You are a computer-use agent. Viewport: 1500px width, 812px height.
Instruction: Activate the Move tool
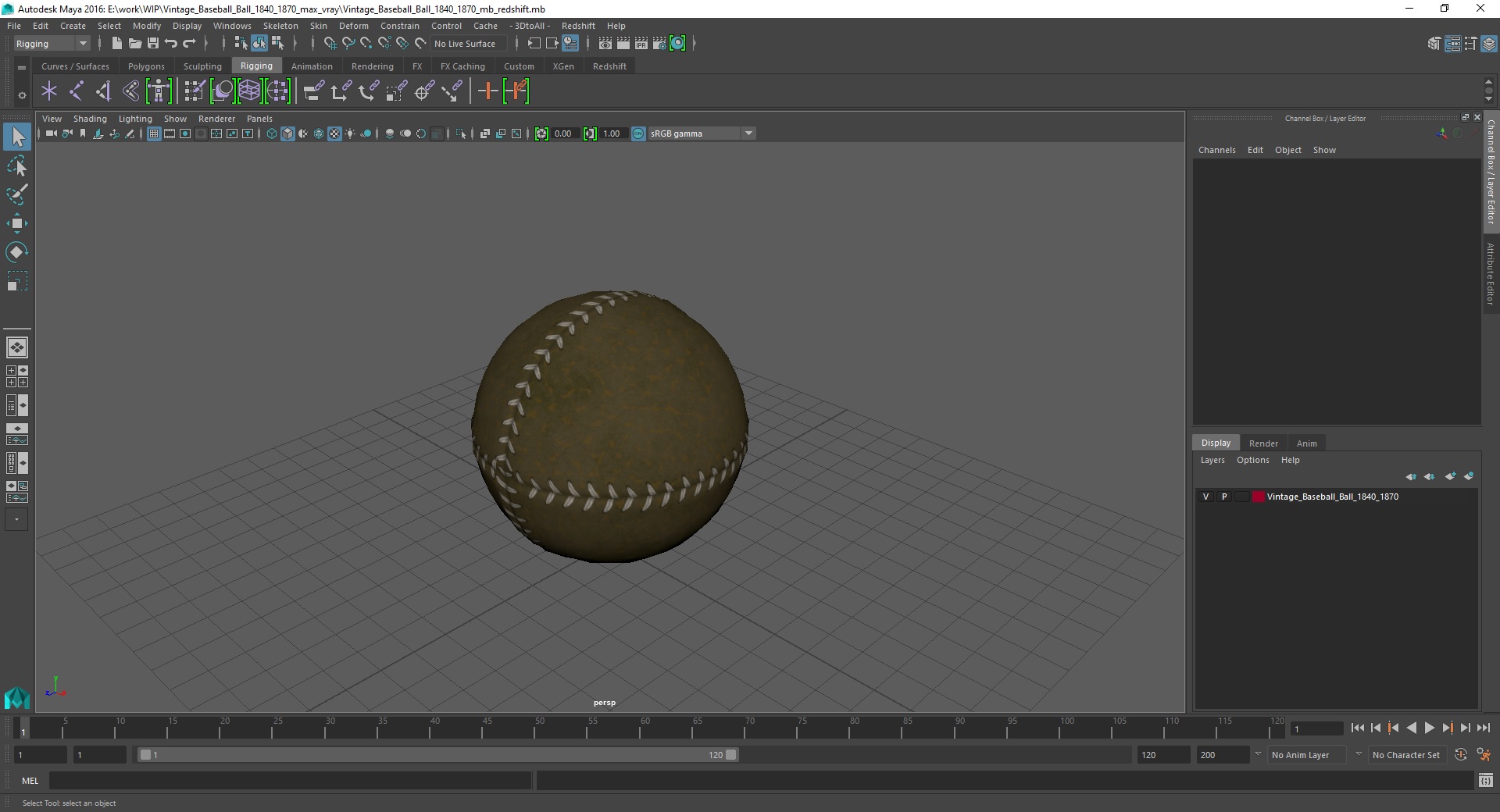click(x=17, y=223)
